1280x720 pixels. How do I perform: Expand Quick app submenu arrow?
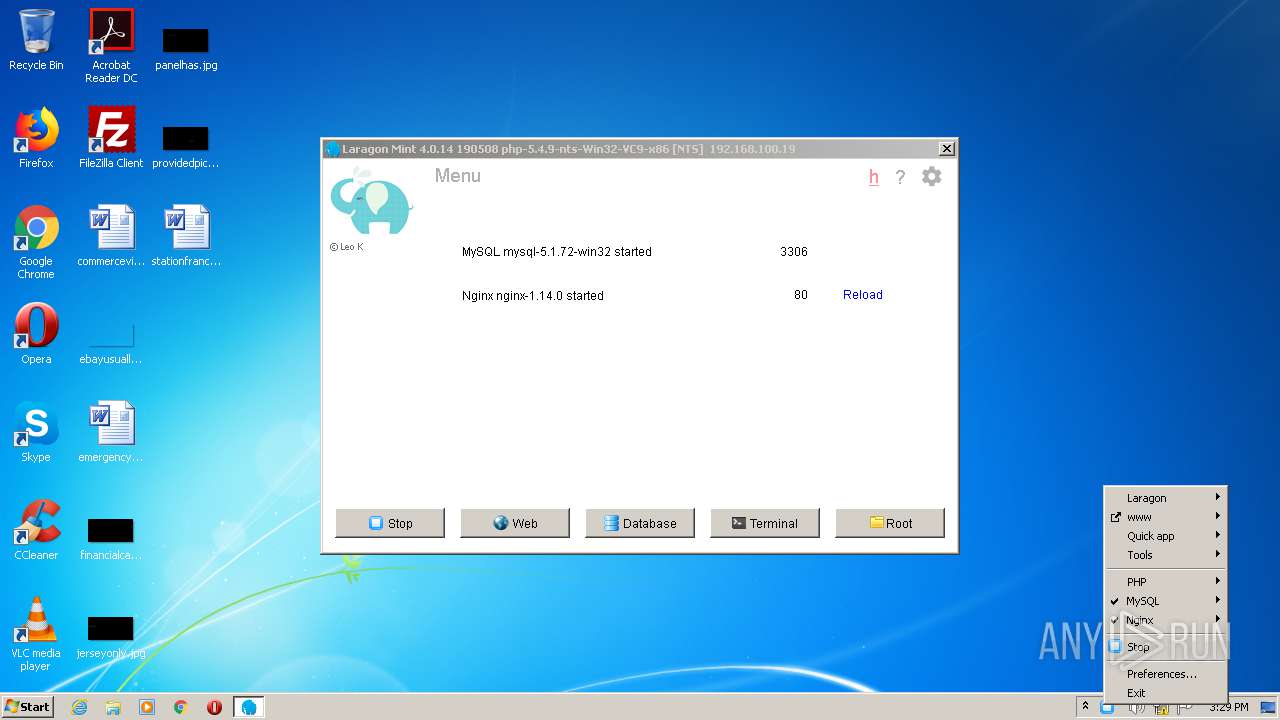(1218, 535)
